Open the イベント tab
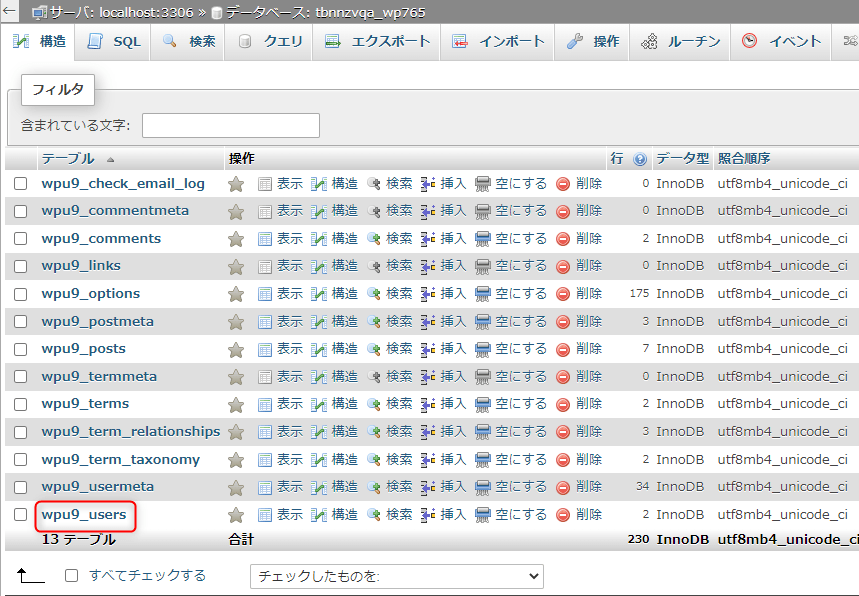Viewport: 859px width, 596px height. (781, 42)
